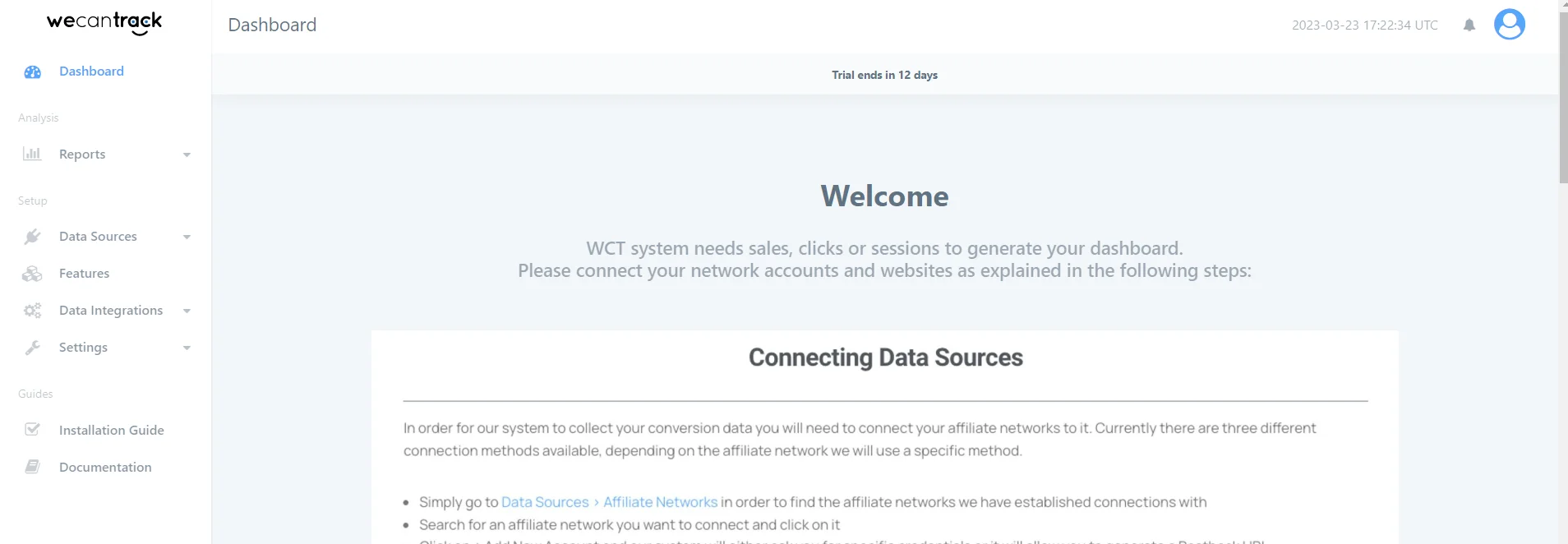Expand the Data Sources submenu arrow

coord(187,237)
